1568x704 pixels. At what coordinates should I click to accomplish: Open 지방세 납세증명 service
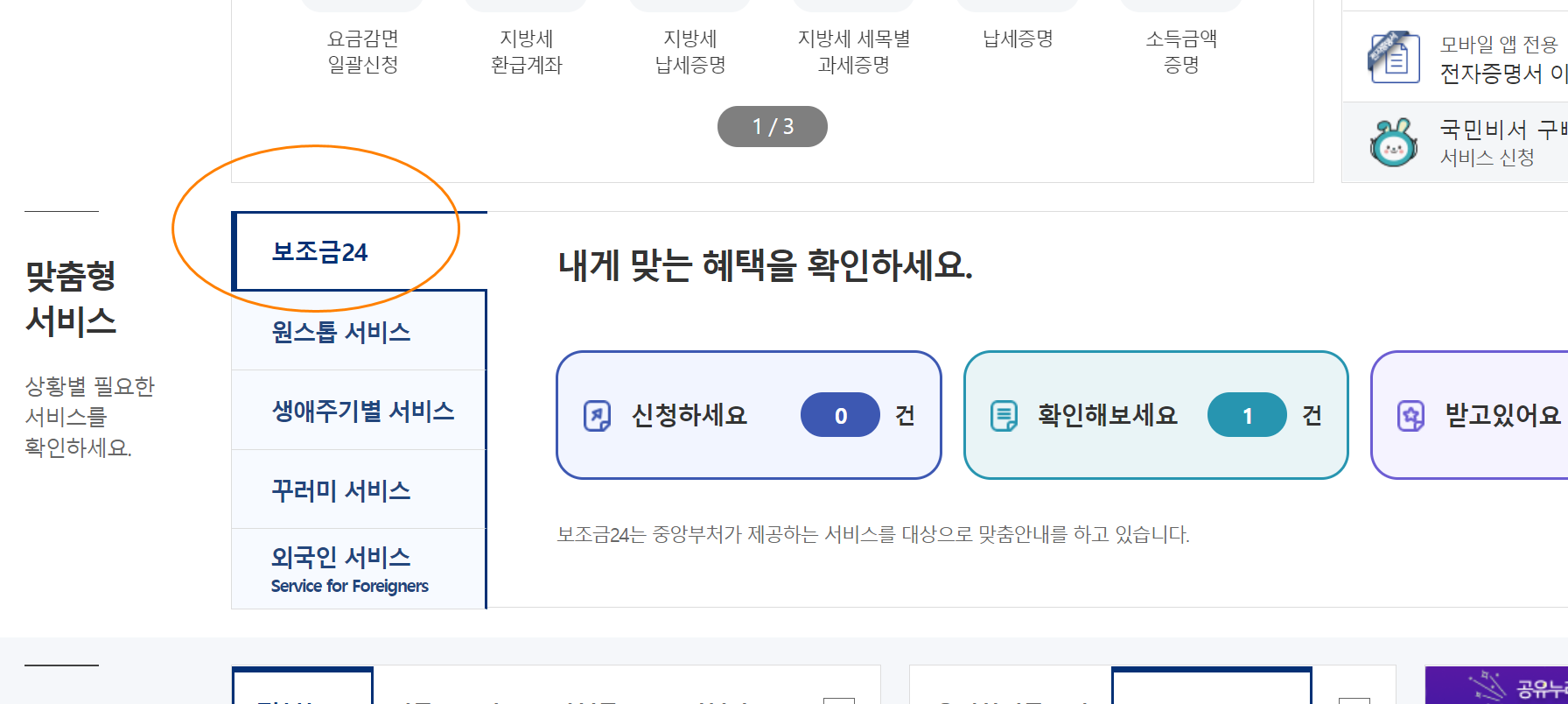[x=690, y=51]
